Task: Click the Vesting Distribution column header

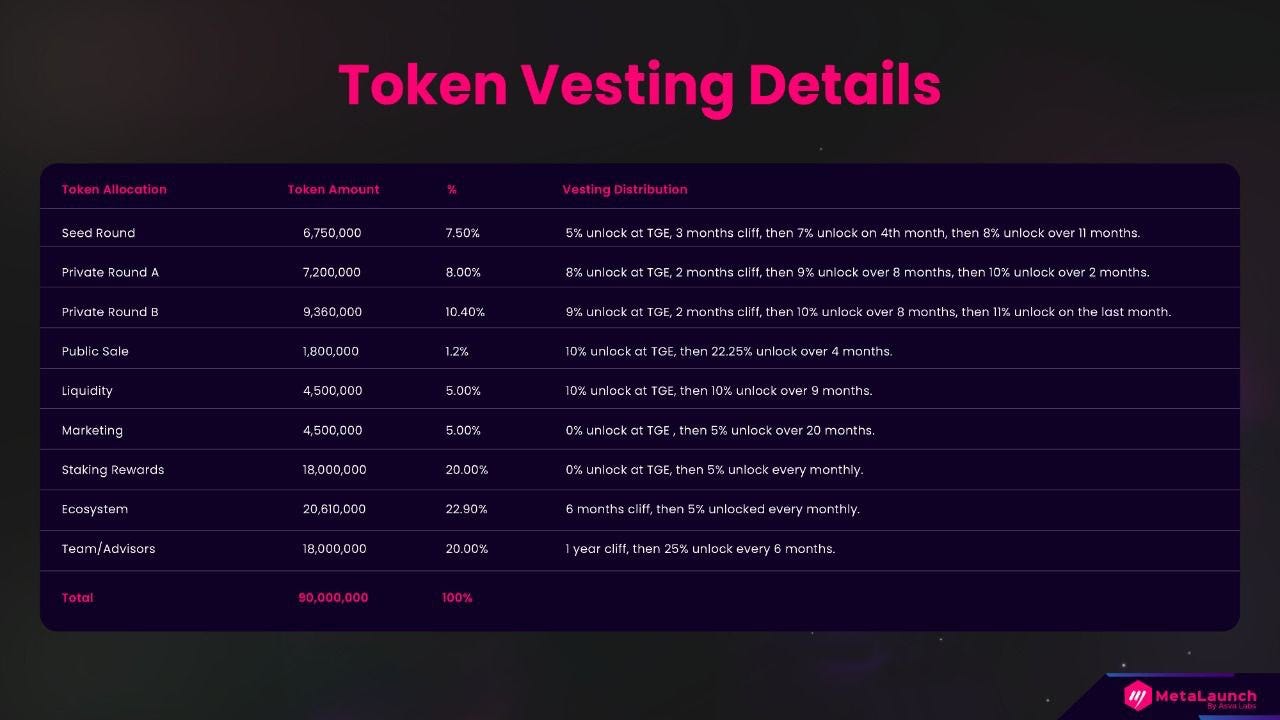Action: [625, 189]
